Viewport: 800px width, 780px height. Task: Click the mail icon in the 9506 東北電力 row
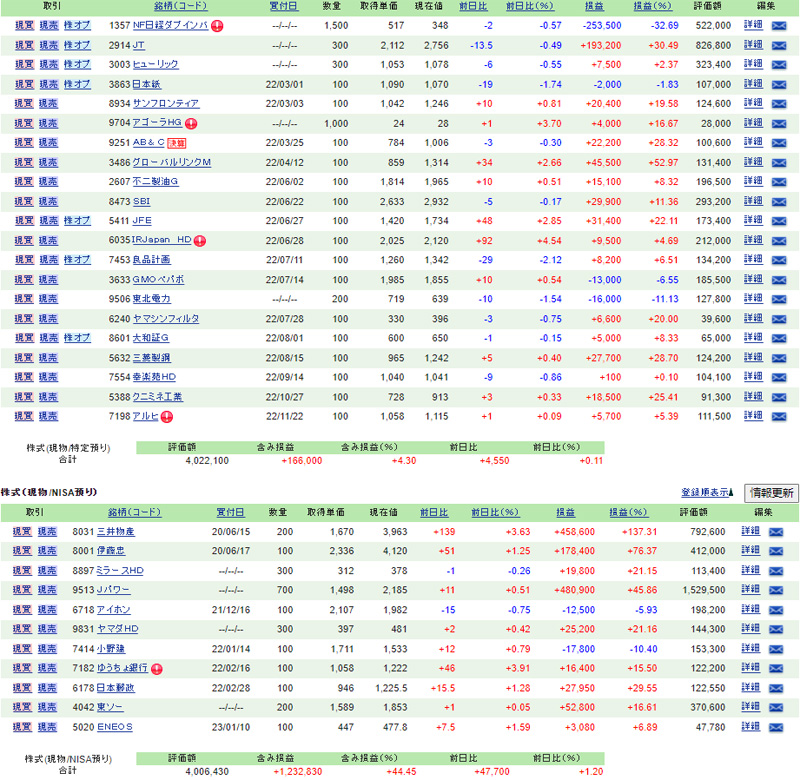coord(779,299)
